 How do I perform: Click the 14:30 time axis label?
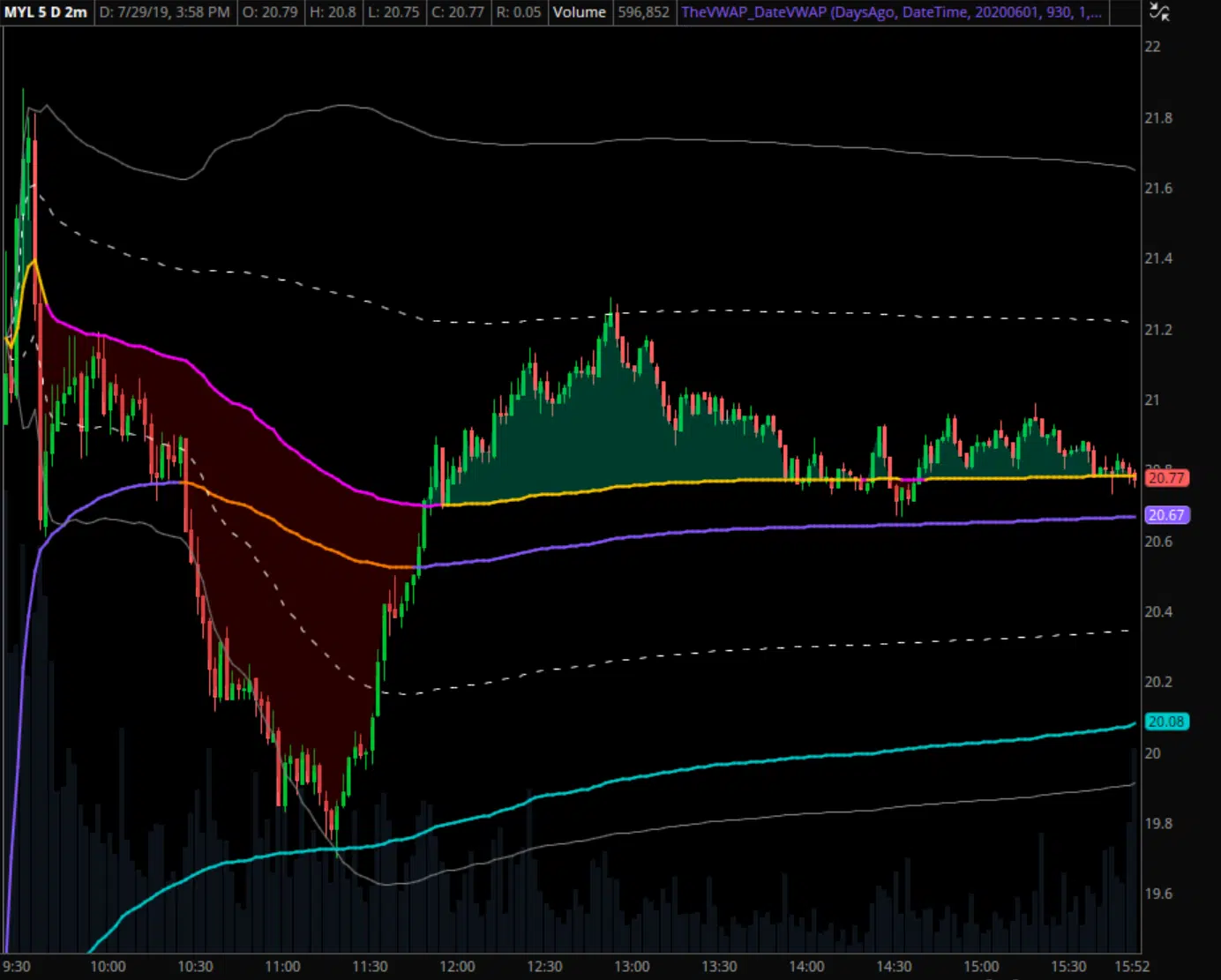coord(894,967)
